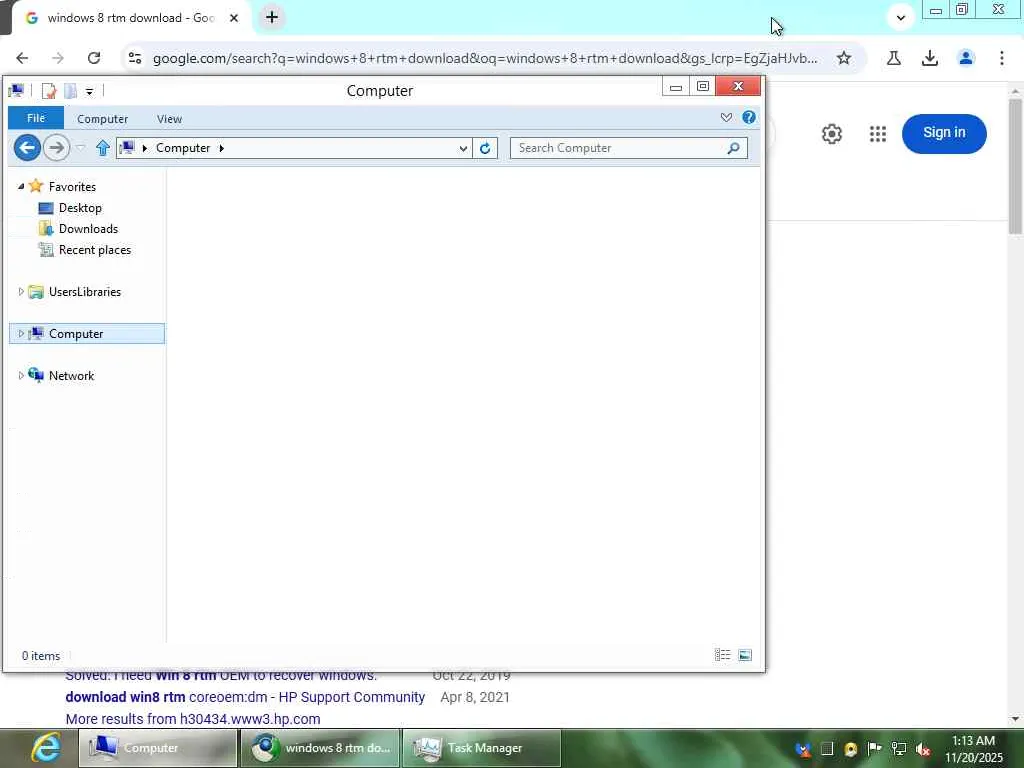Click the muted volume tray icon
The width and height of the screenshot is (1024, 768).
[923, 749]
